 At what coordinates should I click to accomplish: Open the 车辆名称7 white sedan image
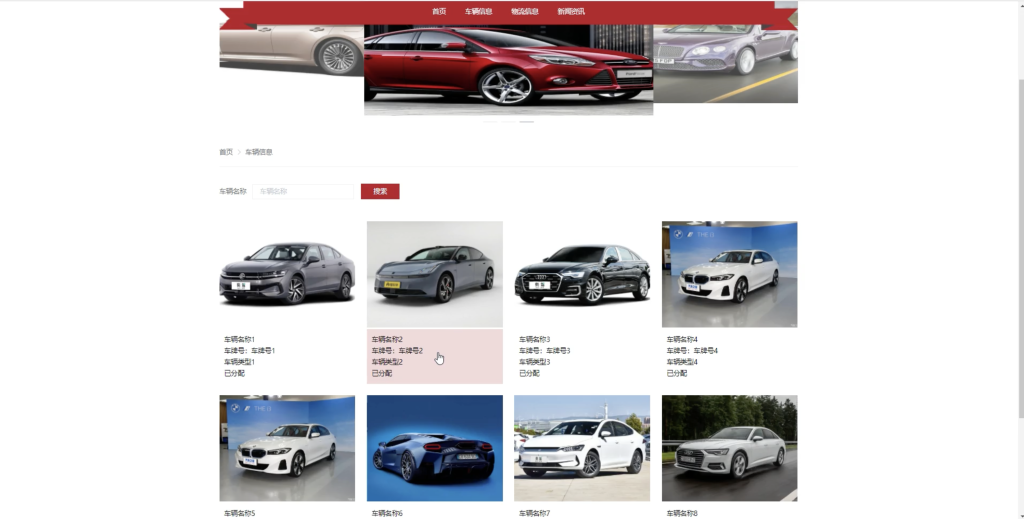582,448
